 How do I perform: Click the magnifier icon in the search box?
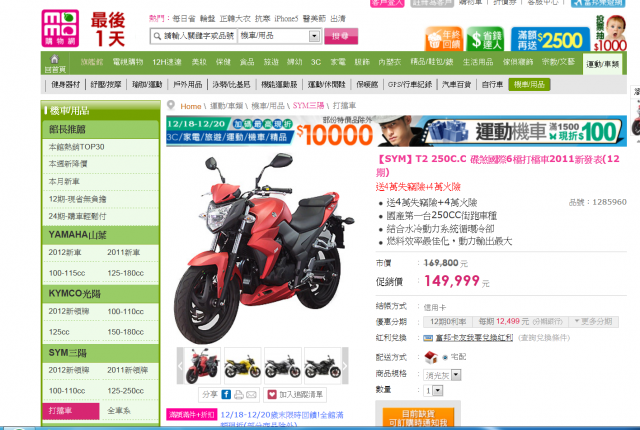pyautogui.click(x=157, y=36)
